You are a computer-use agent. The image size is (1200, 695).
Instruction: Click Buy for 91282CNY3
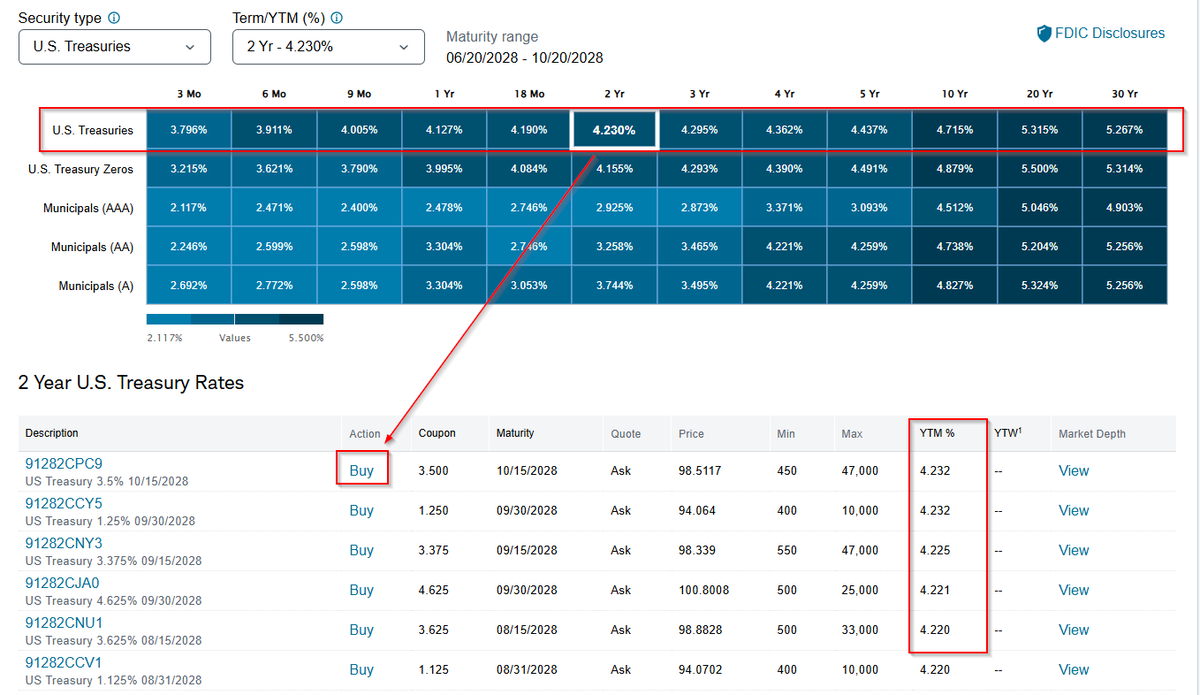(x=361, y=550)
